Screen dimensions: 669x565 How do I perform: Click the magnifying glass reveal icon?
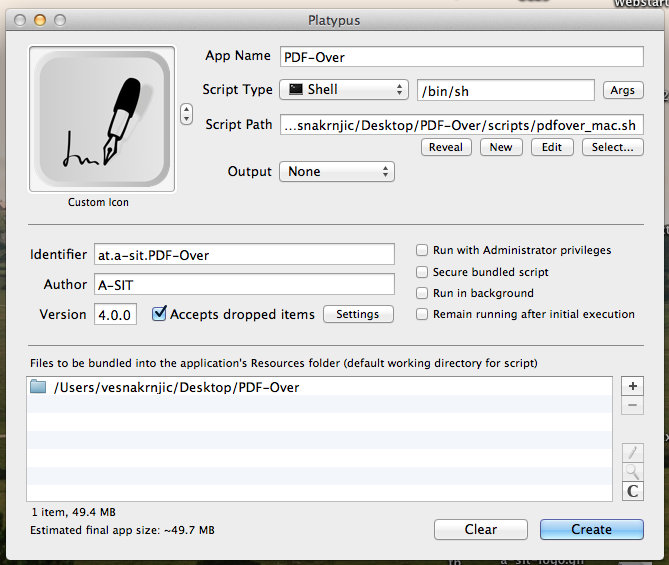pos(632,471)
